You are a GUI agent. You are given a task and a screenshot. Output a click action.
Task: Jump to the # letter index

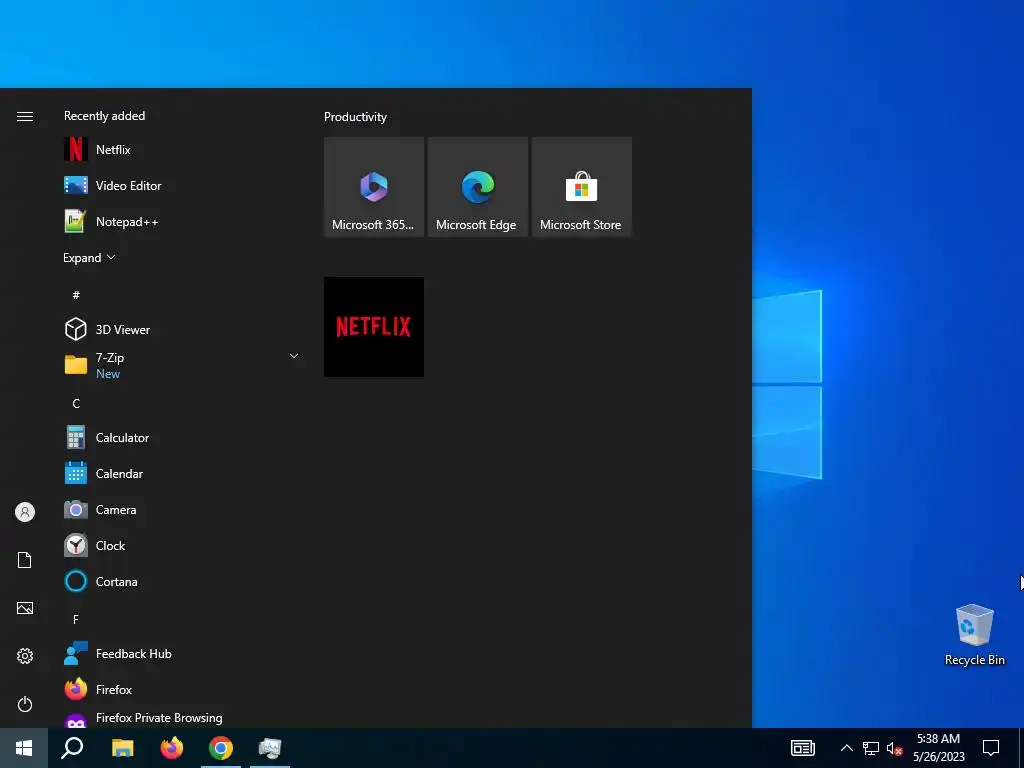point(76,295)
